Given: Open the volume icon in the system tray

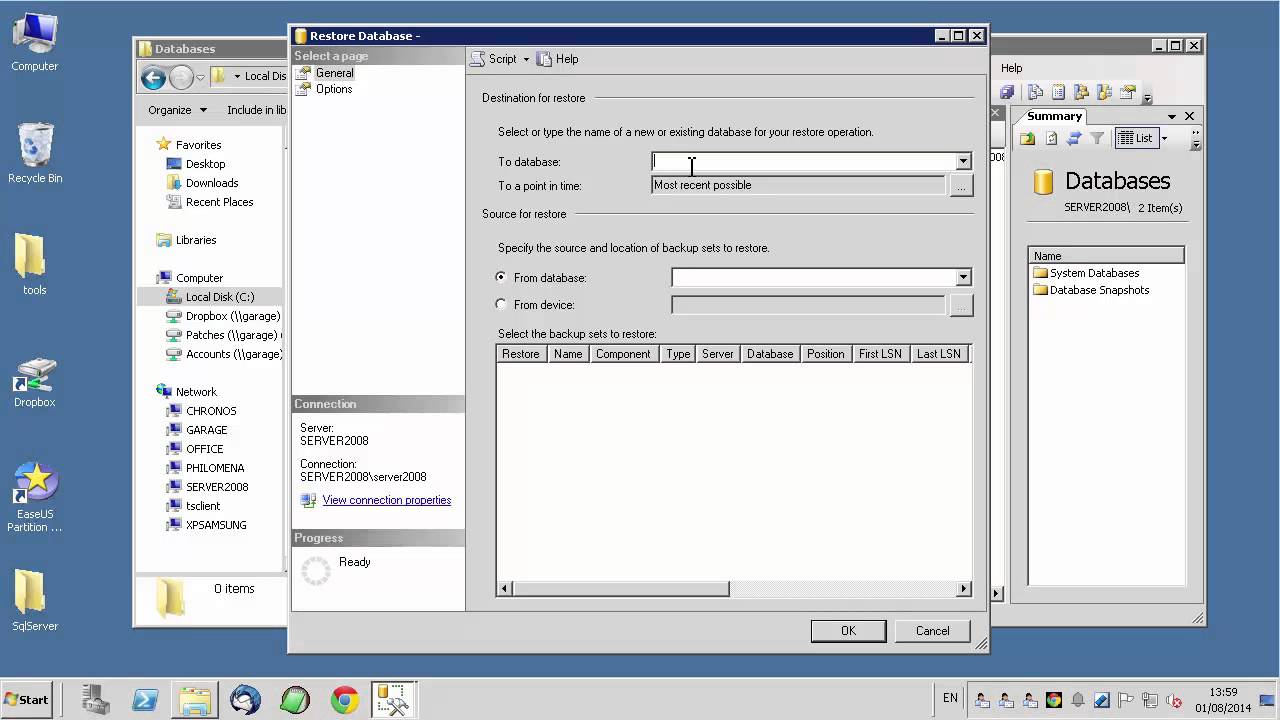Looking at the screenshot, I should tap(1172, 700).
